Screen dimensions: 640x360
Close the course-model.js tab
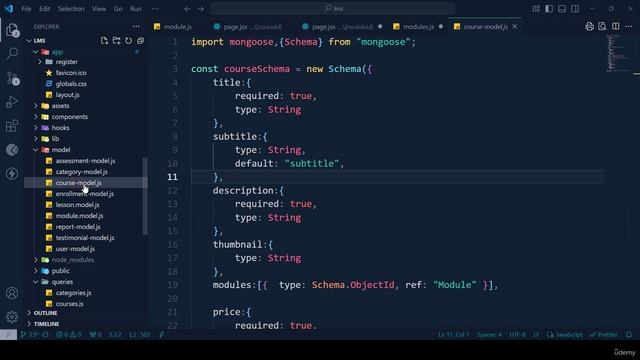click(x=515, y=27)
